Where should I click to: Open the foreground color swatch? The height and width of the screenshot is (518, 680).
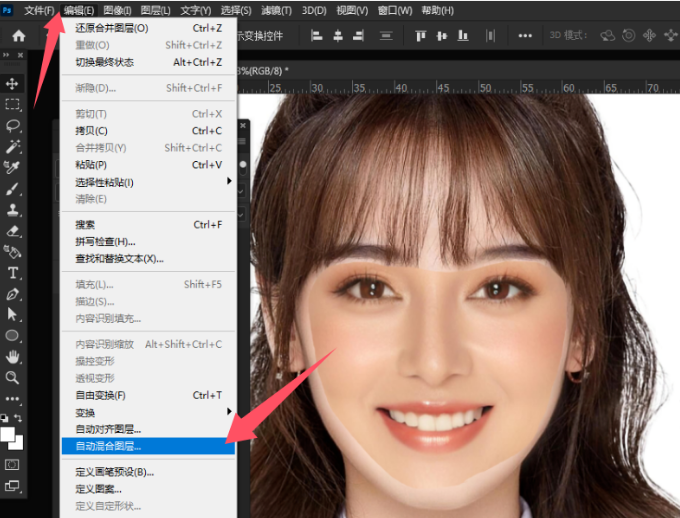(7, 434)
